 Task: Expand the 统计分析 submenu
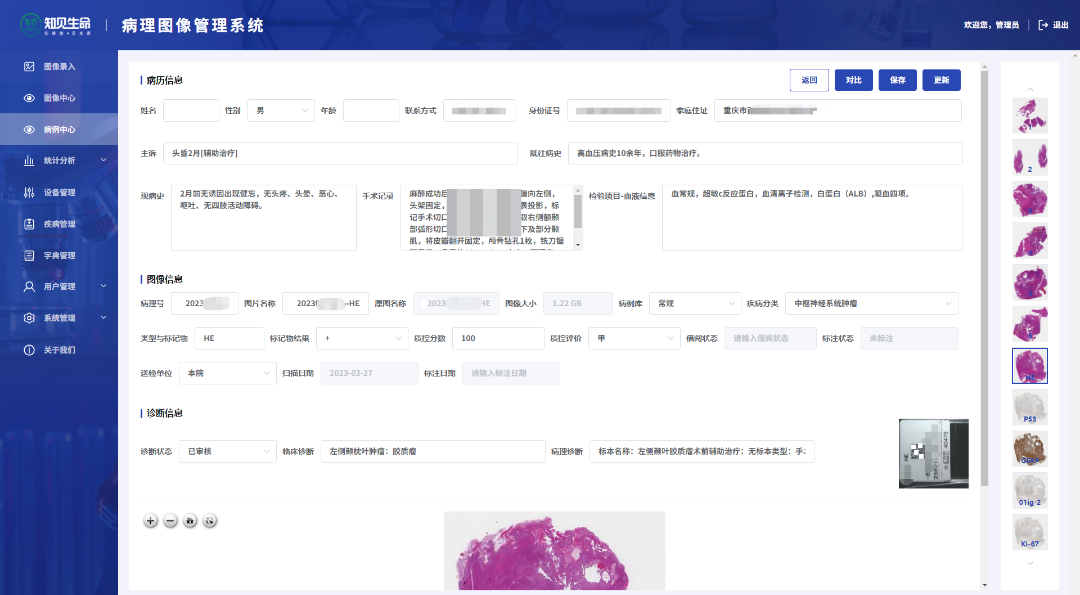tap(60, 160)
